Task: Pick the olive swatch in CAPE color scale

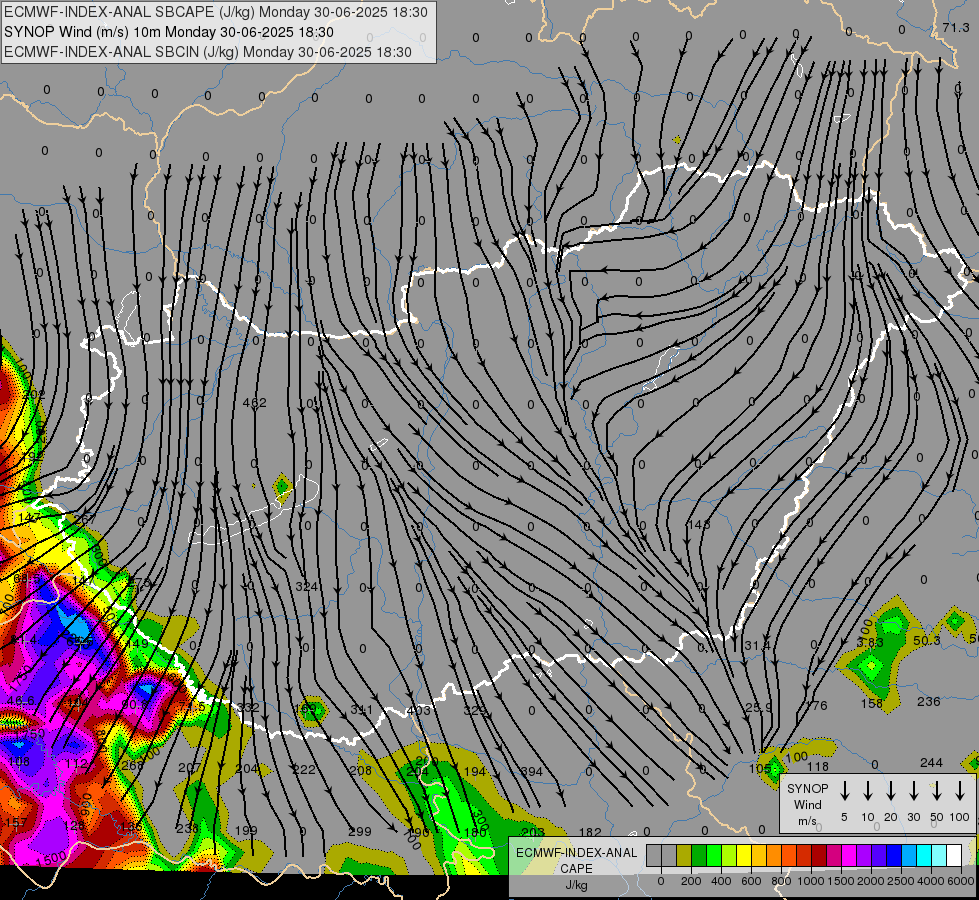Action: 684,855
